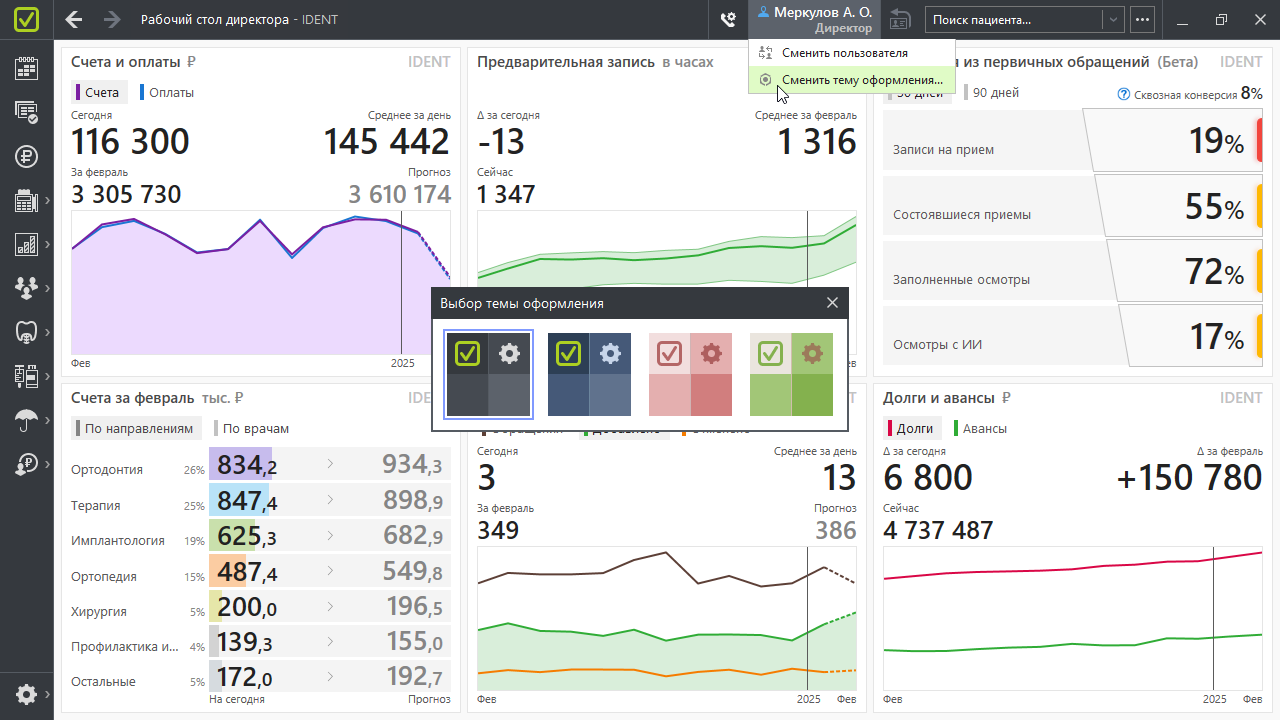This screenshot has height=720, width=1280.
Task: Open the settings gear in sidebar
Action: click(26, 694)
